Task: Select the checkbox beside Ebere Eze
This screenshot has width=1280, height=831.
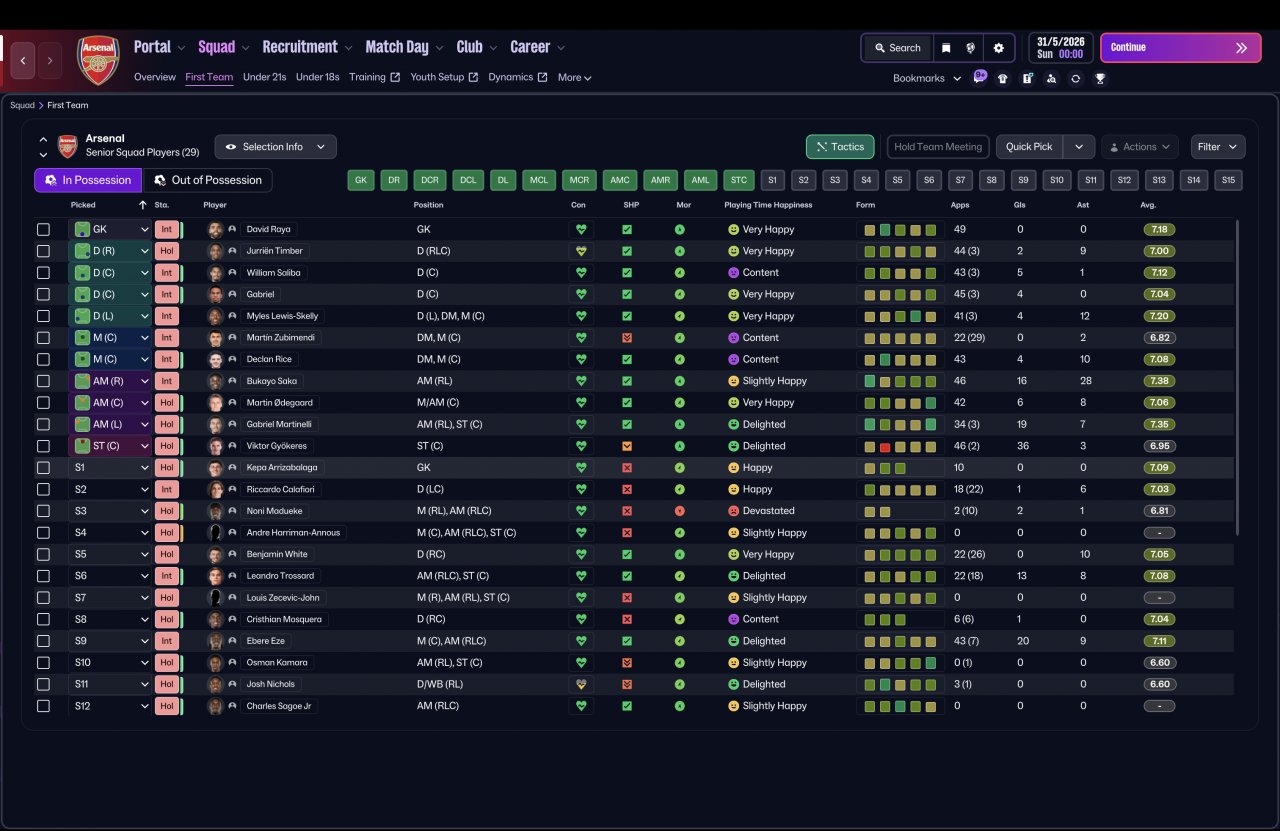Action: pos(43,641)
